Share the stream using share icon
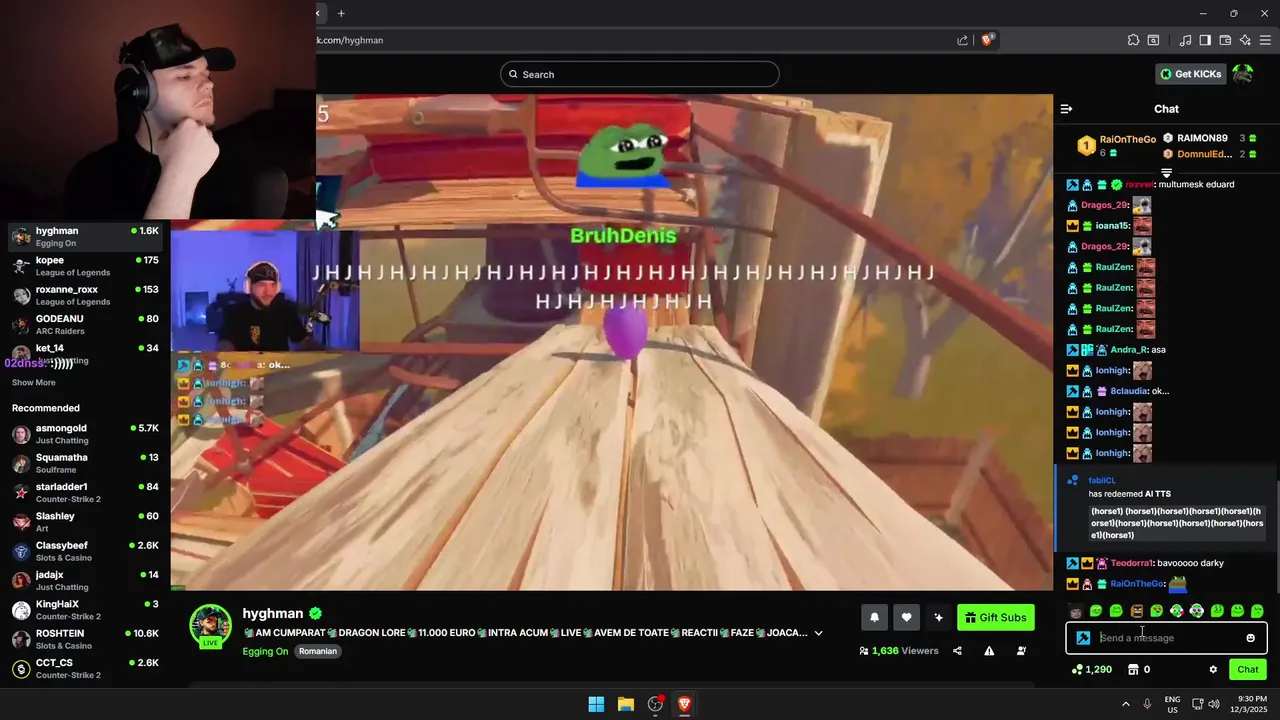 957,651
